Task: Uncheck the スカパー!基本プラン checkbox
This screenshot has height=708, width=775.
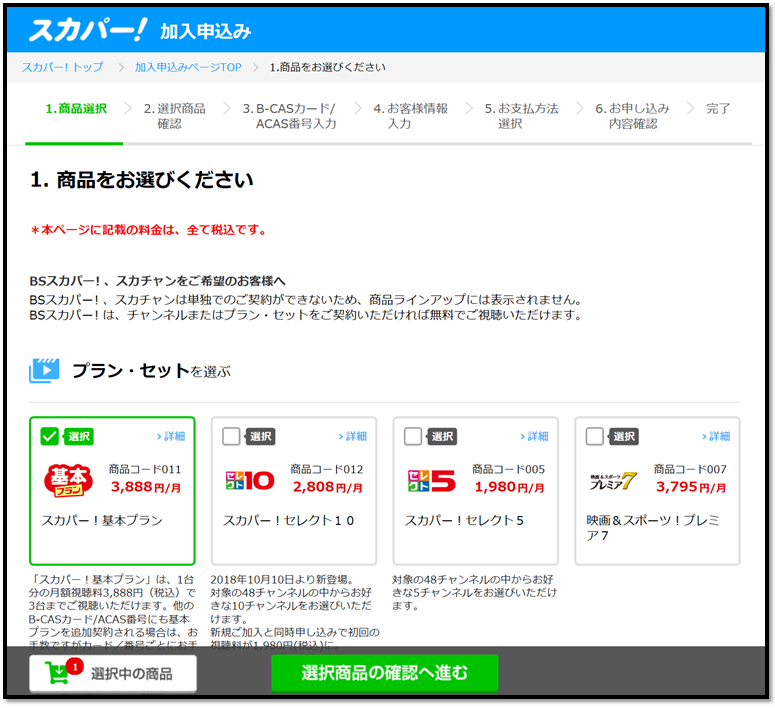Action: click(49, 437)
